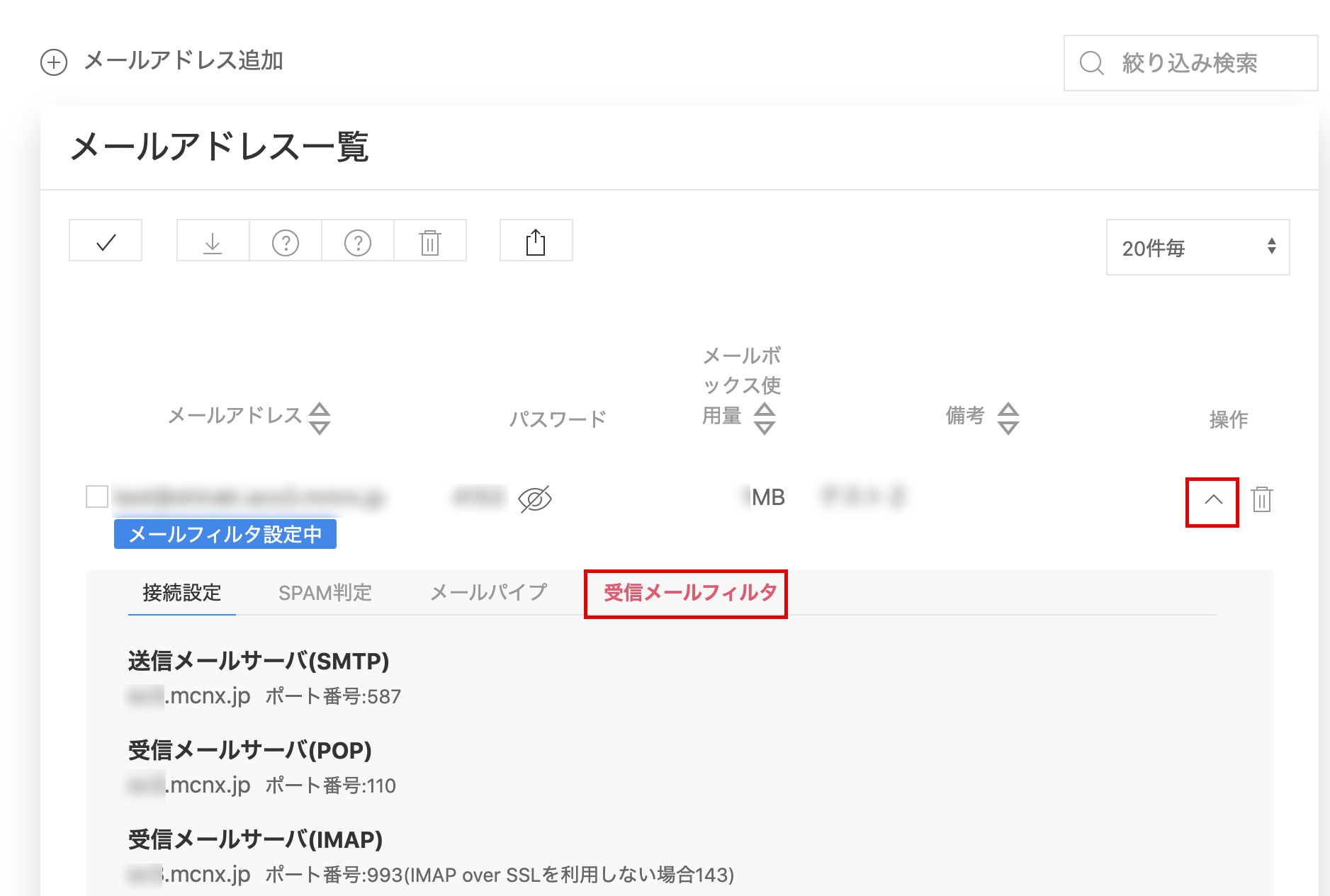Click the download arrow toolbar icon
1330x896 pixels.
click(213, 241)
